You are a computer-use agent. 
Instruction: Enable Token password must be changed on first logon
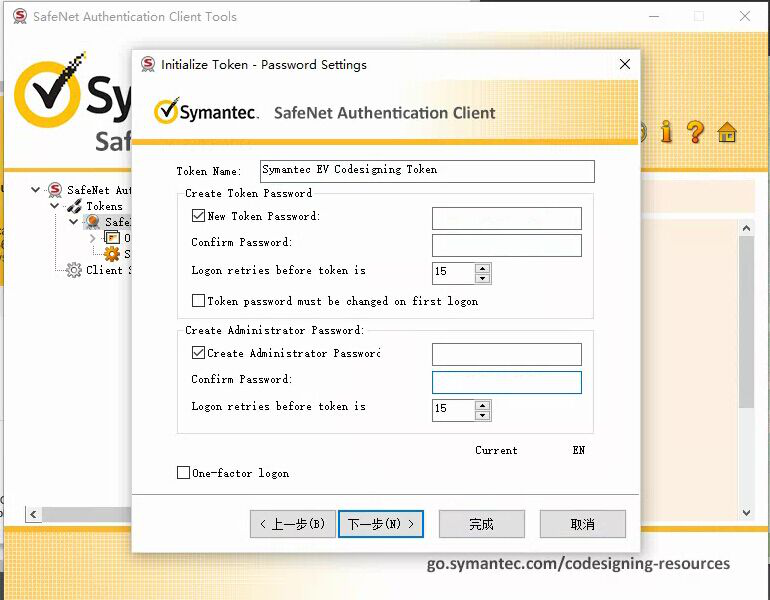198,300
